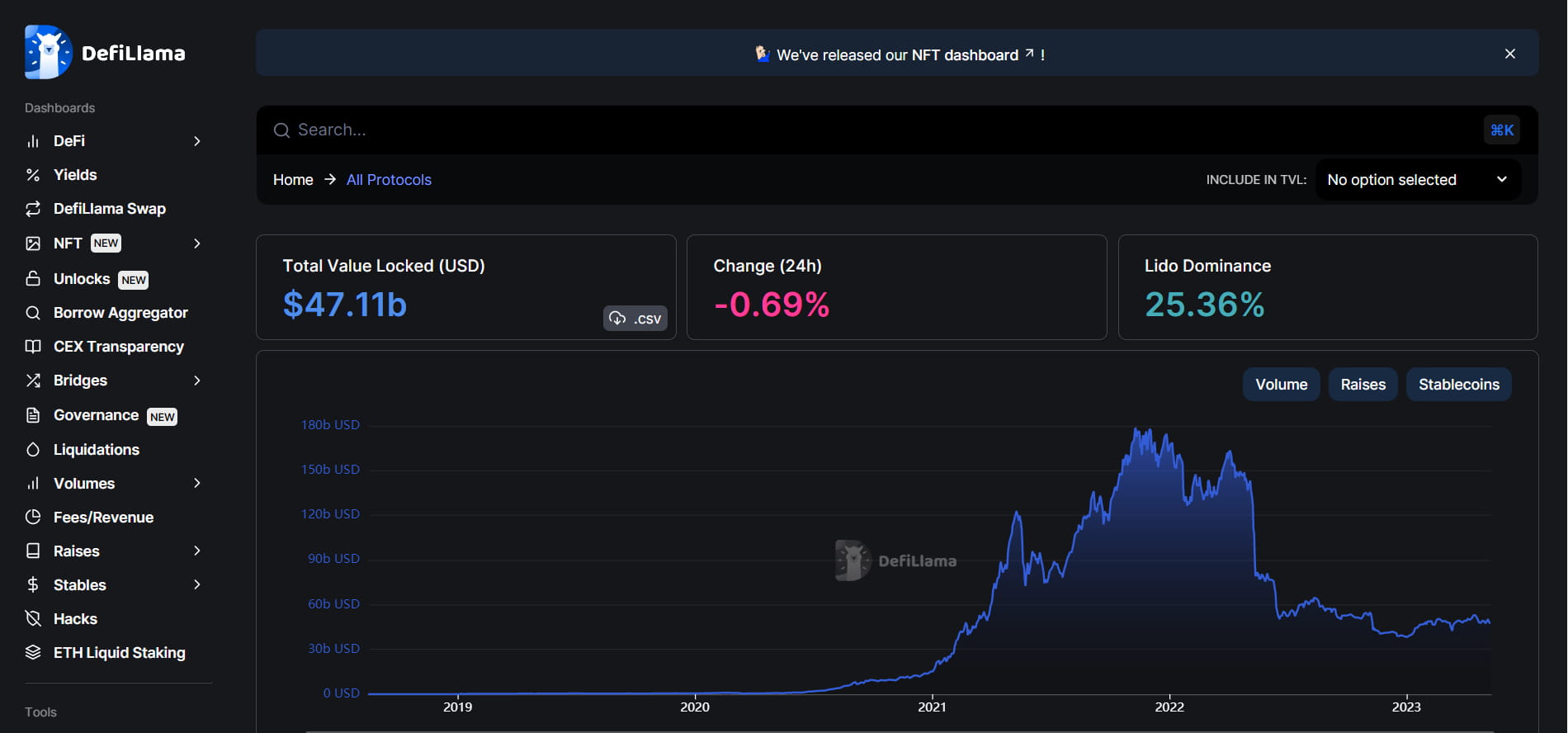This screenshot has width=1568, height=733.
Task: Open DefiLlama Swap page
Action: [x=110, y=209]
